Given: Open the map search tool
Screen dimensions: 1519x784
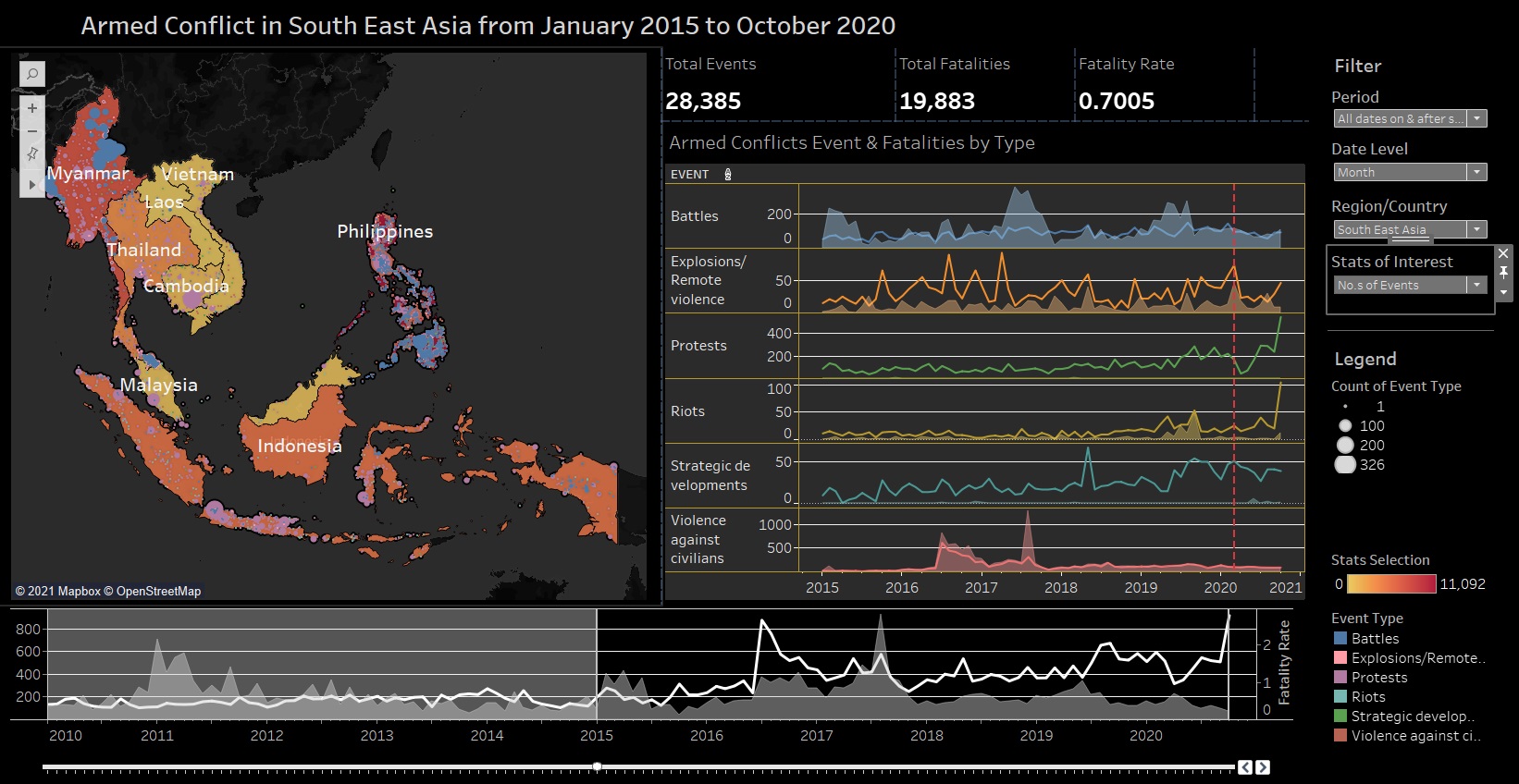Looking at the screenshot, I should tap(31, 74).
